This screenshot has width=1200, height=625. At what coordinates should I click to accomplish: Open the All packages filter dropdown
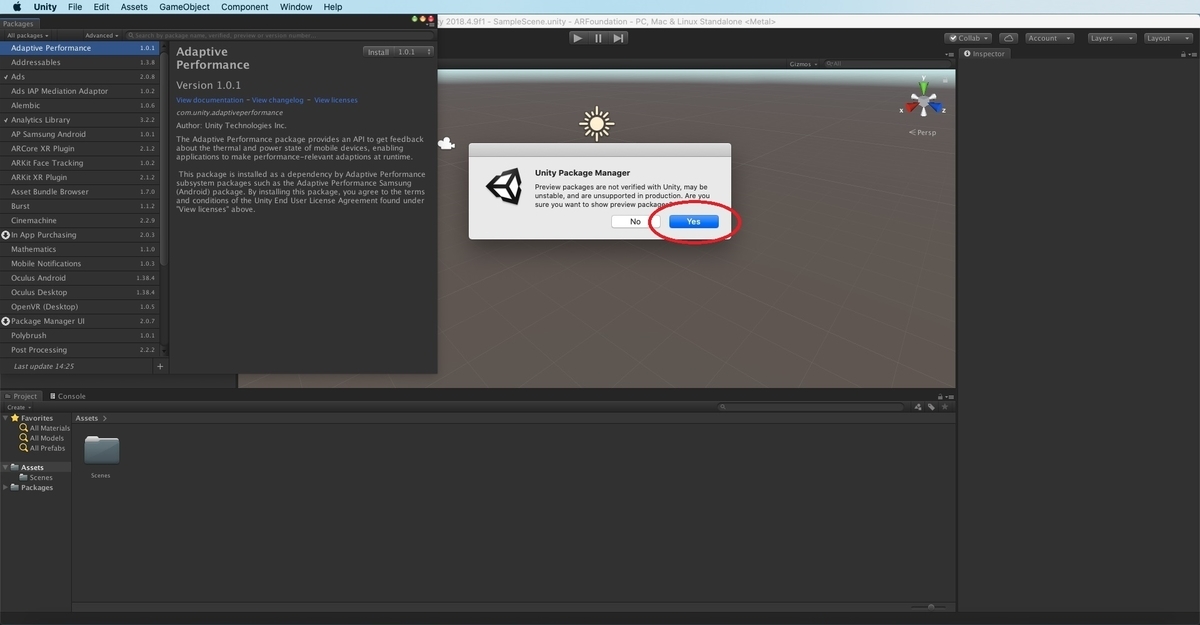pos(28,35)
